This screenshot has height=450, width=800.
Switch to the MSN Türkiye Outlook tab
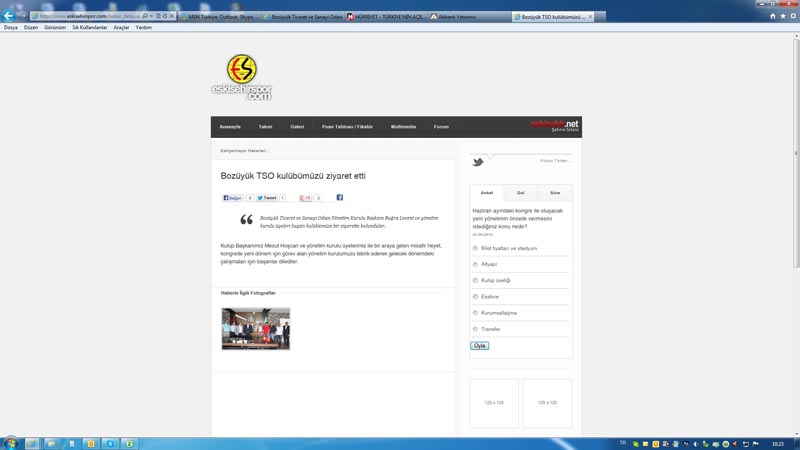click(x=219, y=17)
